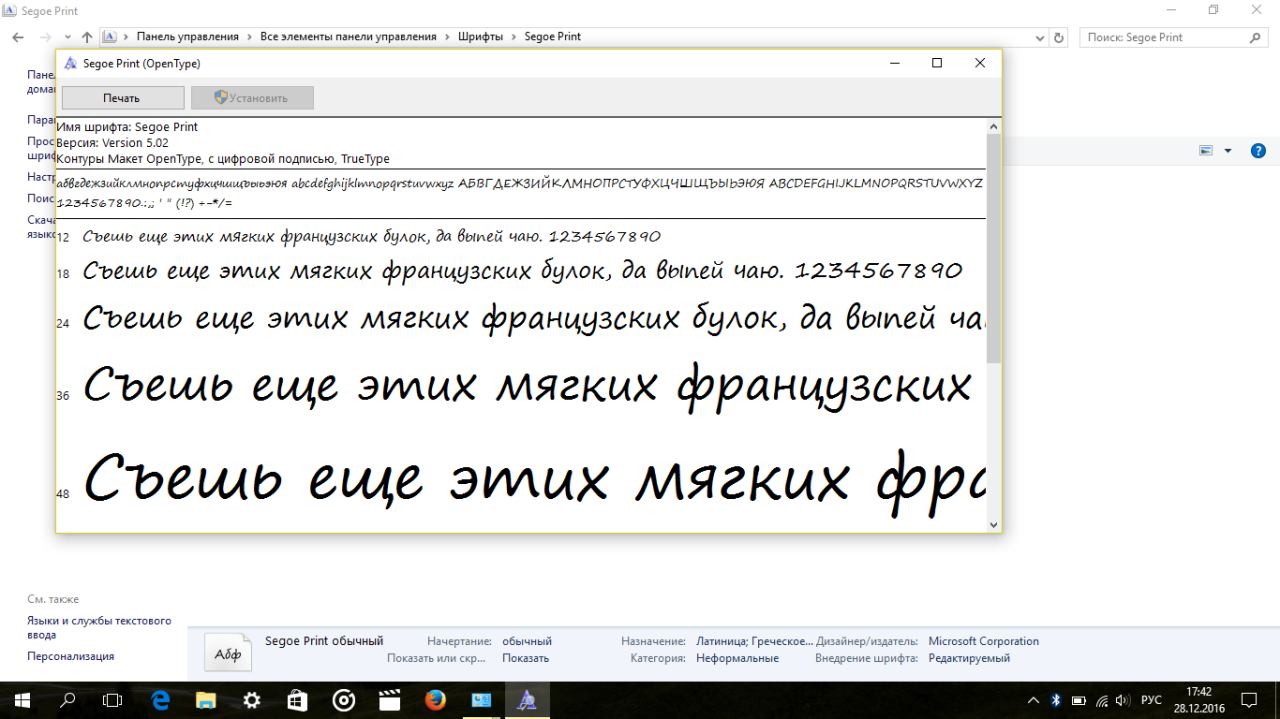This screenshot has width=1280, height=719.
Task: Open taskbar search
Action: (68, 701)
